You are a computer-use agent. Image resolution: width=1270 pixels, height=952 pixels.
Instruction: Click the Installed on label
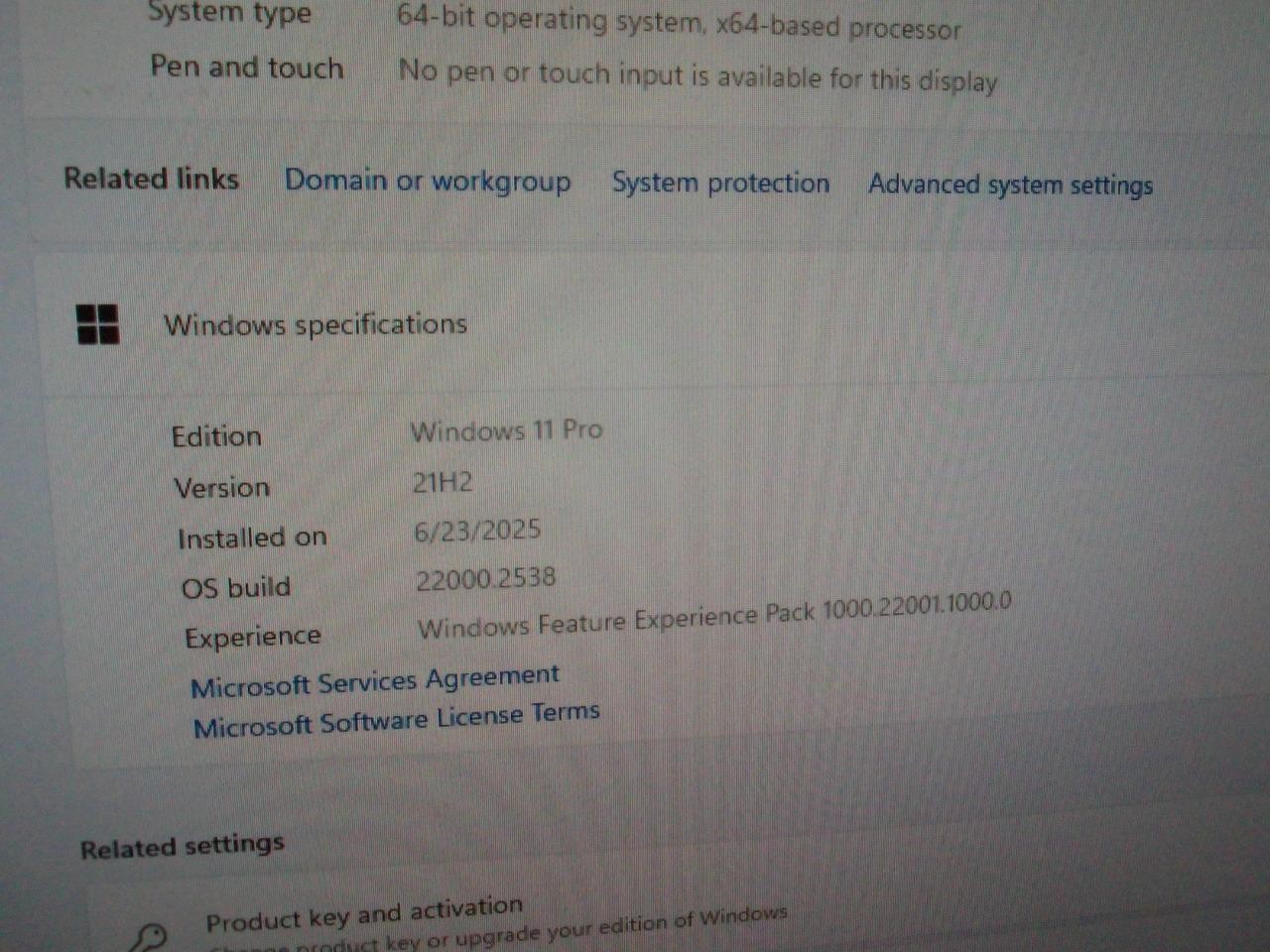(x=252, y=538)
